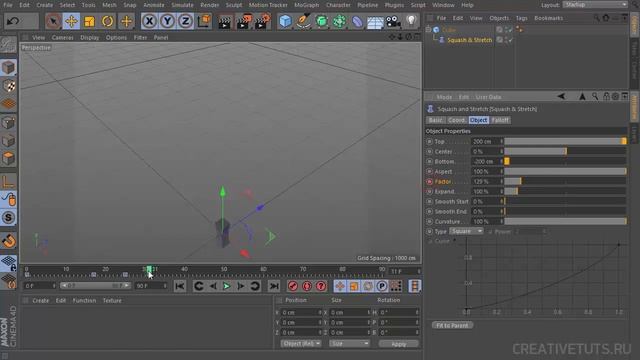
Task: Open Object Manager Tags menu
Action: (521, 18)
